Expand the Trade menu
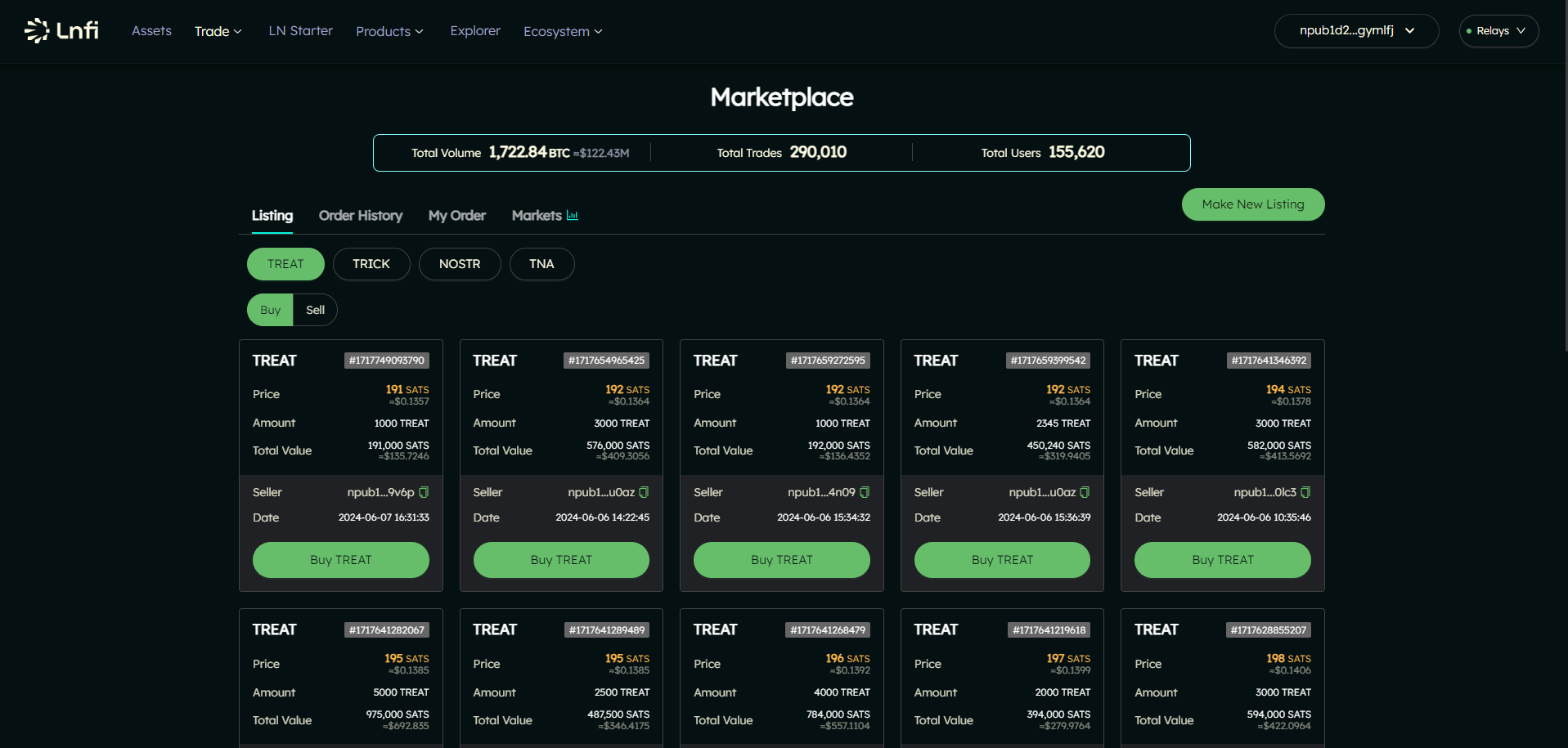This screenshot has height=748, width=1568. (x=218, y=31)
